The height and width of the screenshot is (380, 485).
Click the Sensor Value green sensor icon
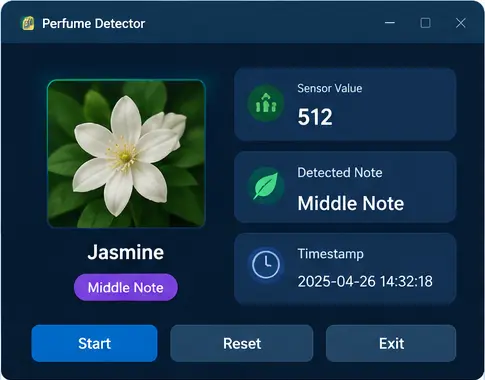coord(266,103)
